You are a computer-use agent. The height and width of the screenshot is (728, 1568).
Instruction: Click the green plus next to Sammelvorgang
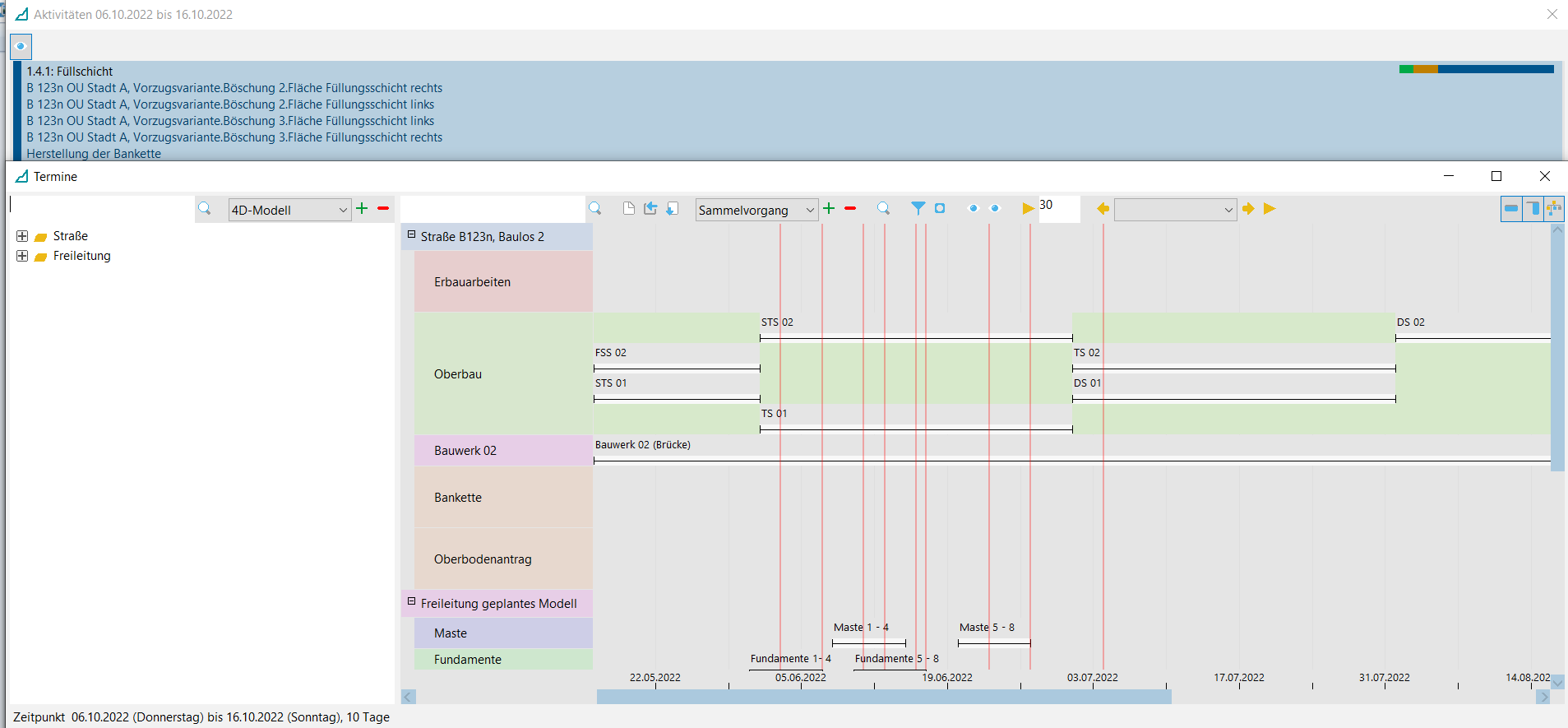click(x=829, y=209)
